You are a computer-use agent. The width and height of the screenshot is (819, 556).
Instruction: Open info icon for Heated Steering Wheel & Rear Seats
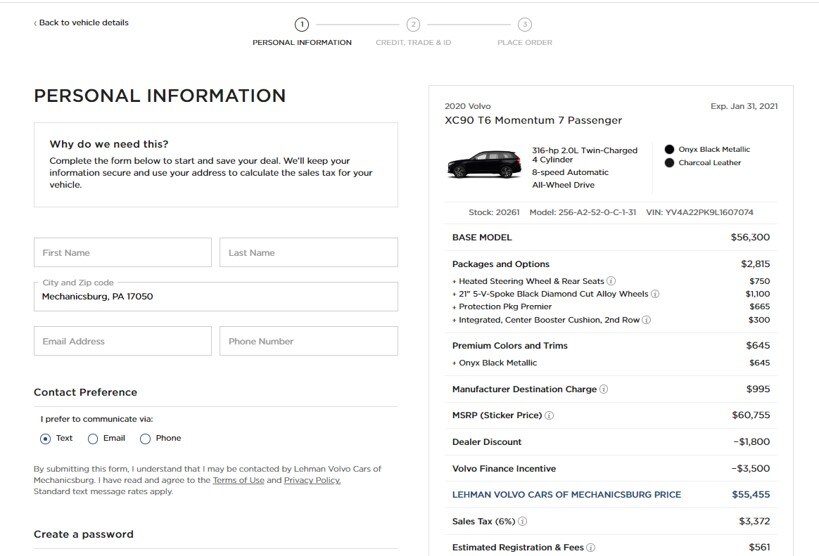coord(611,281)
